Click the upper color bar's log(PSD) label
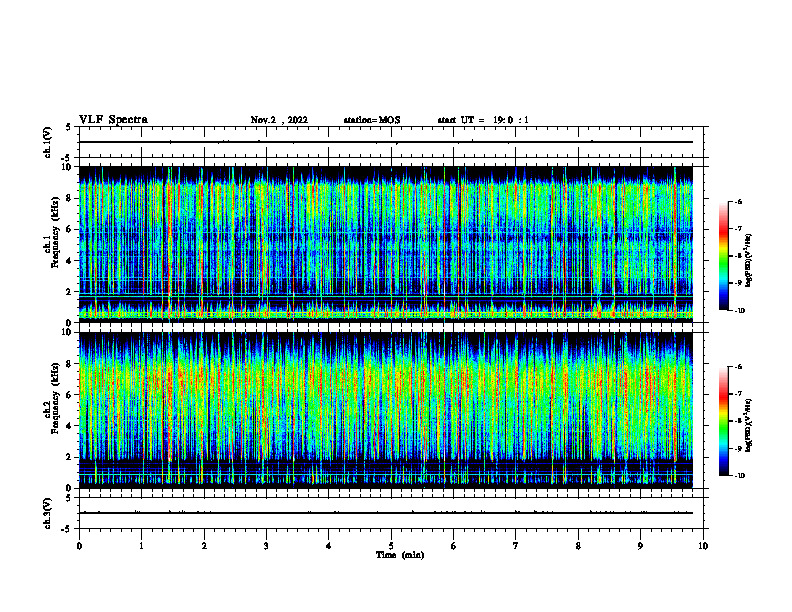 749,260
